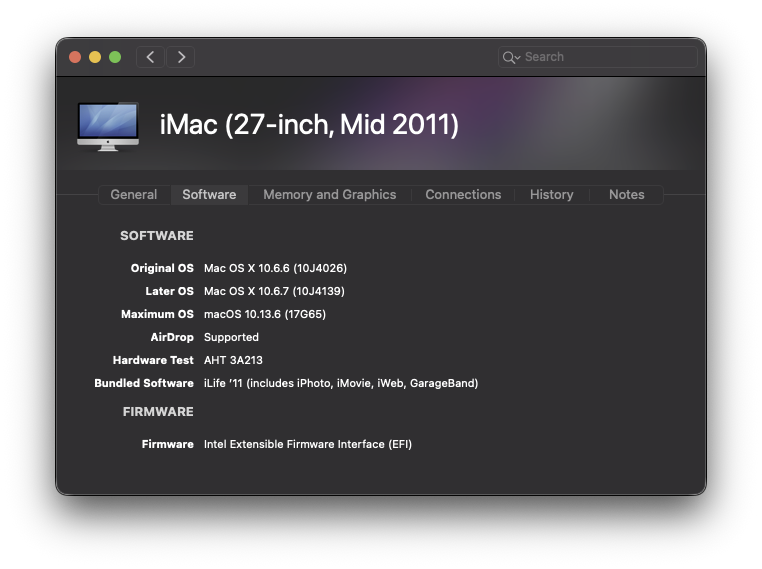Click the Maximum OS label
Screen dimensions: 762x569
[157, 314]
